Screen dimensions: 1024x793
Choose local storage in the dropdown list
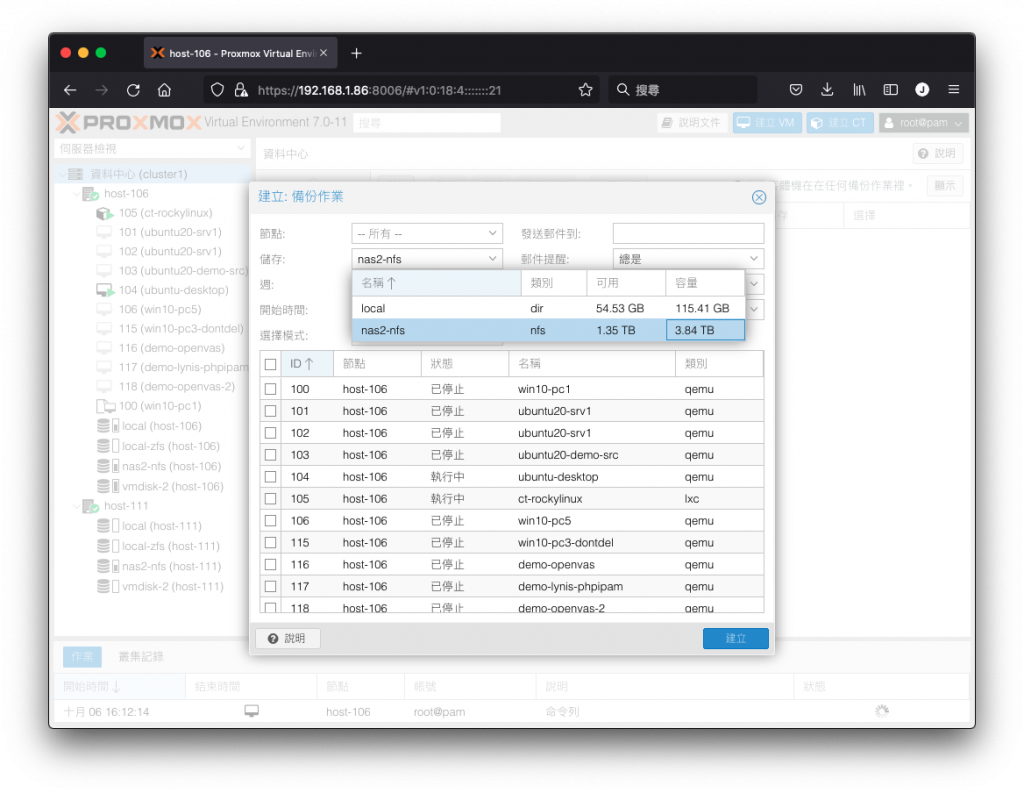[x=548, y=308]
